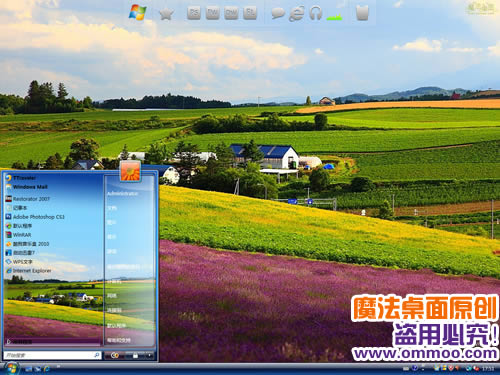Click the WinRAR books icon in Start menu

pyautogui.click(x=8, y=235)
